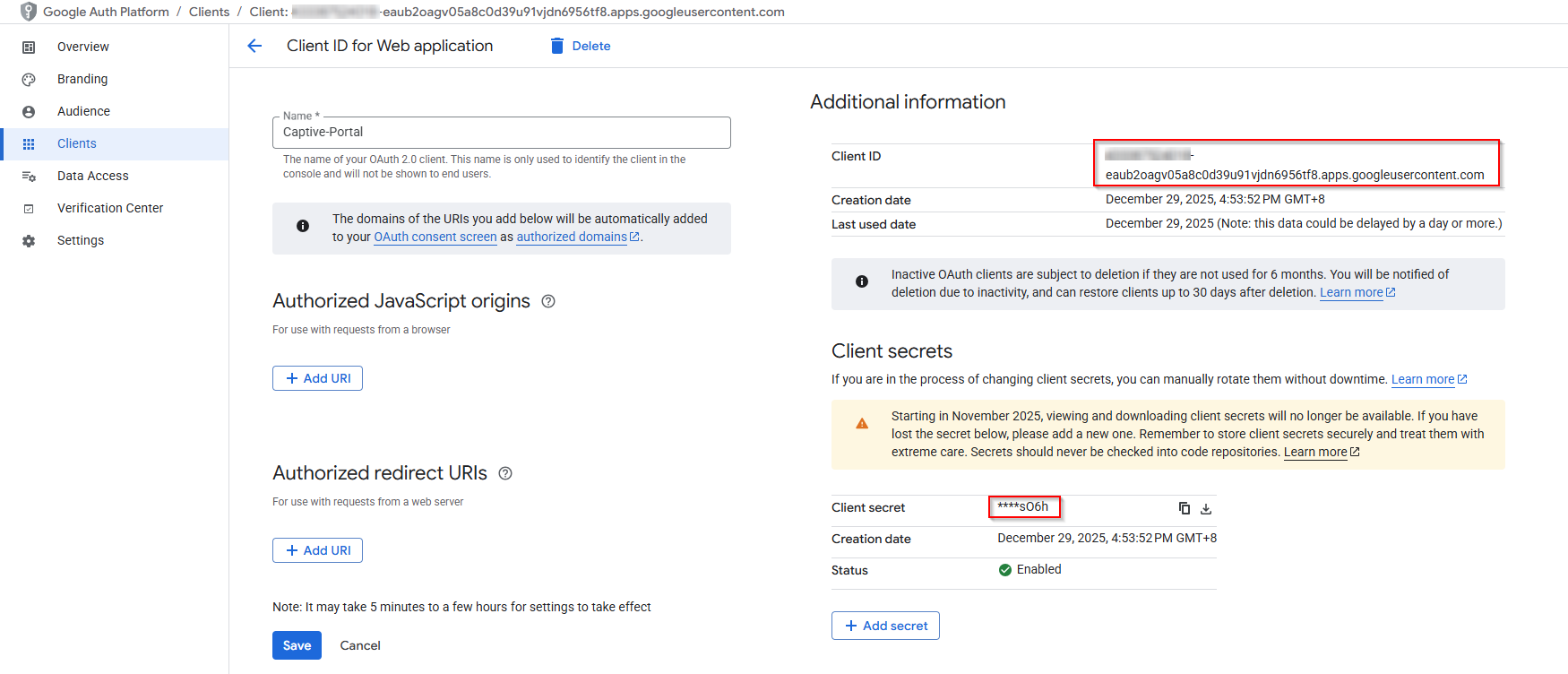Save the client configuration
This screenshot has height=674, width=1568.
tap(297, 645)
